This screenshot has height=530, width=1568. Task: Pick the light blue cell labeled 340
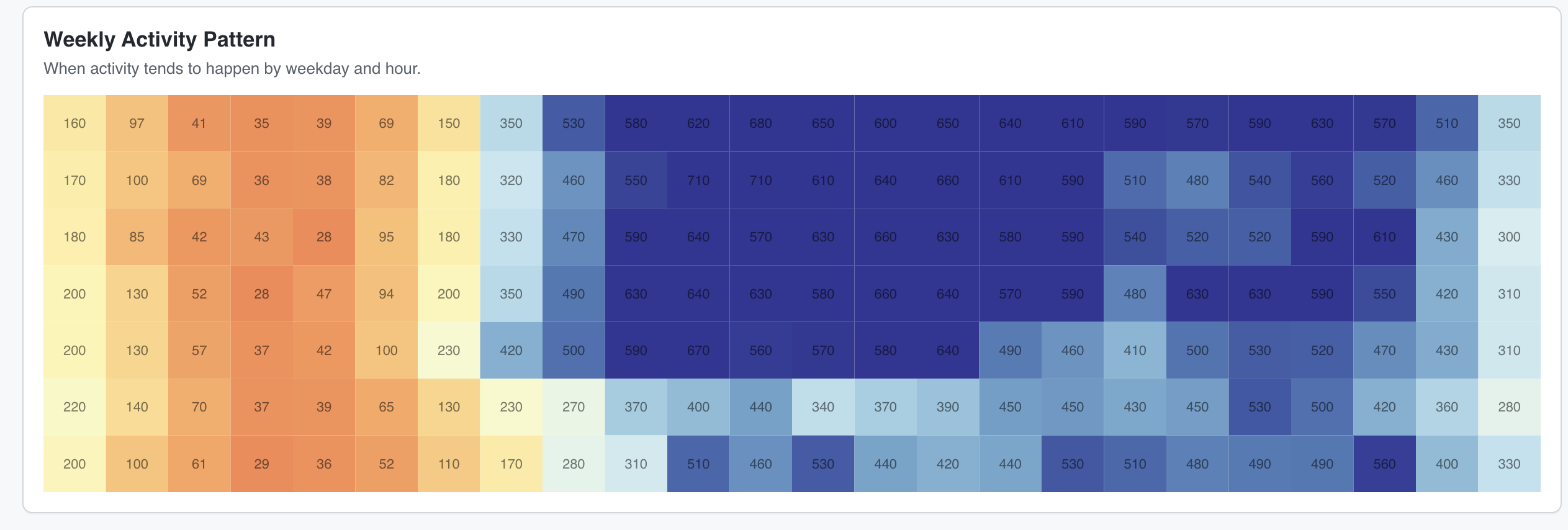point(823,406)
